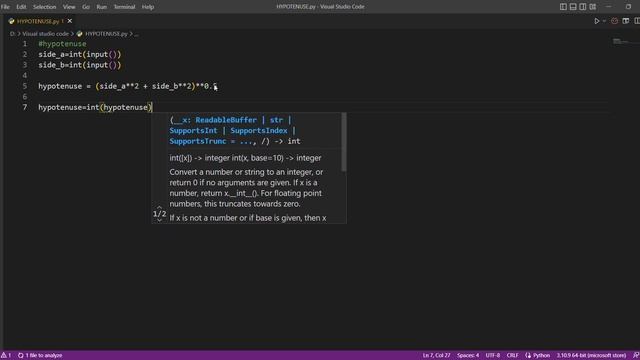Change line endings via 'CRLF'
Screen dimensions: 640x360
coord(512,355)
